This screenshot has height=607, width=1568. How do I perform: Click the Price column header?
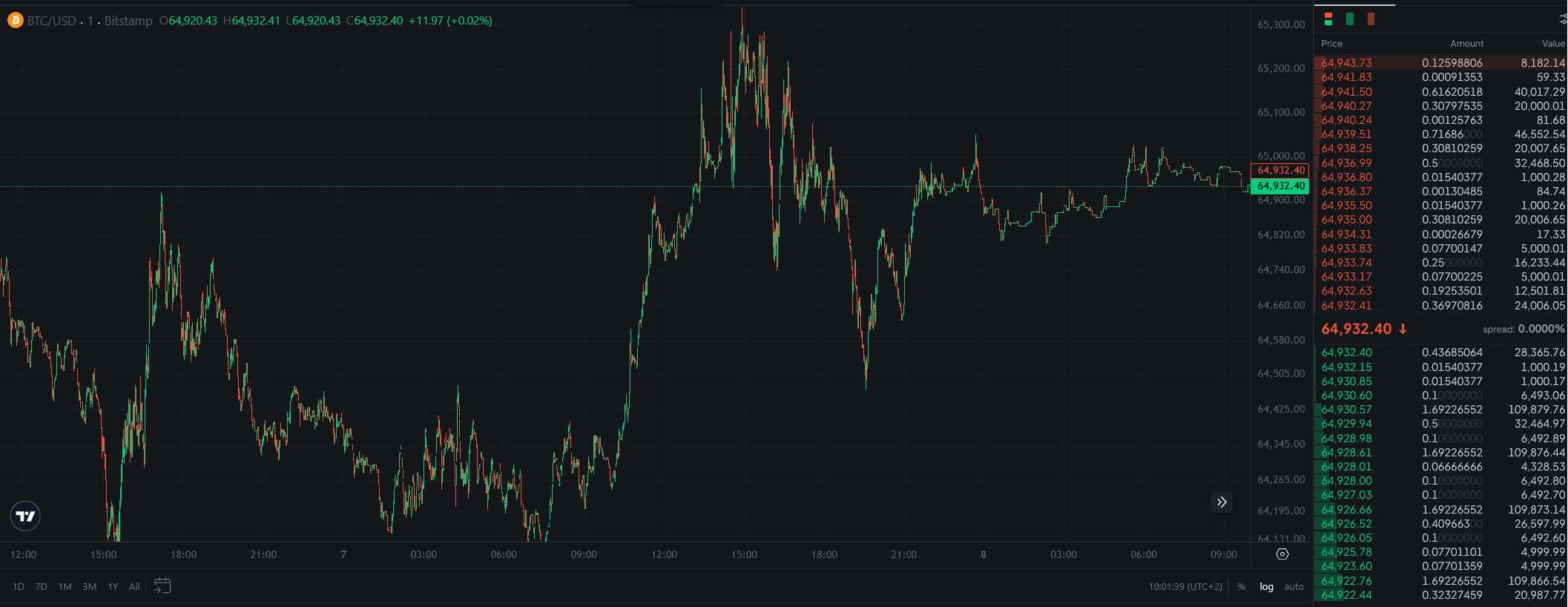(1331, 44)
